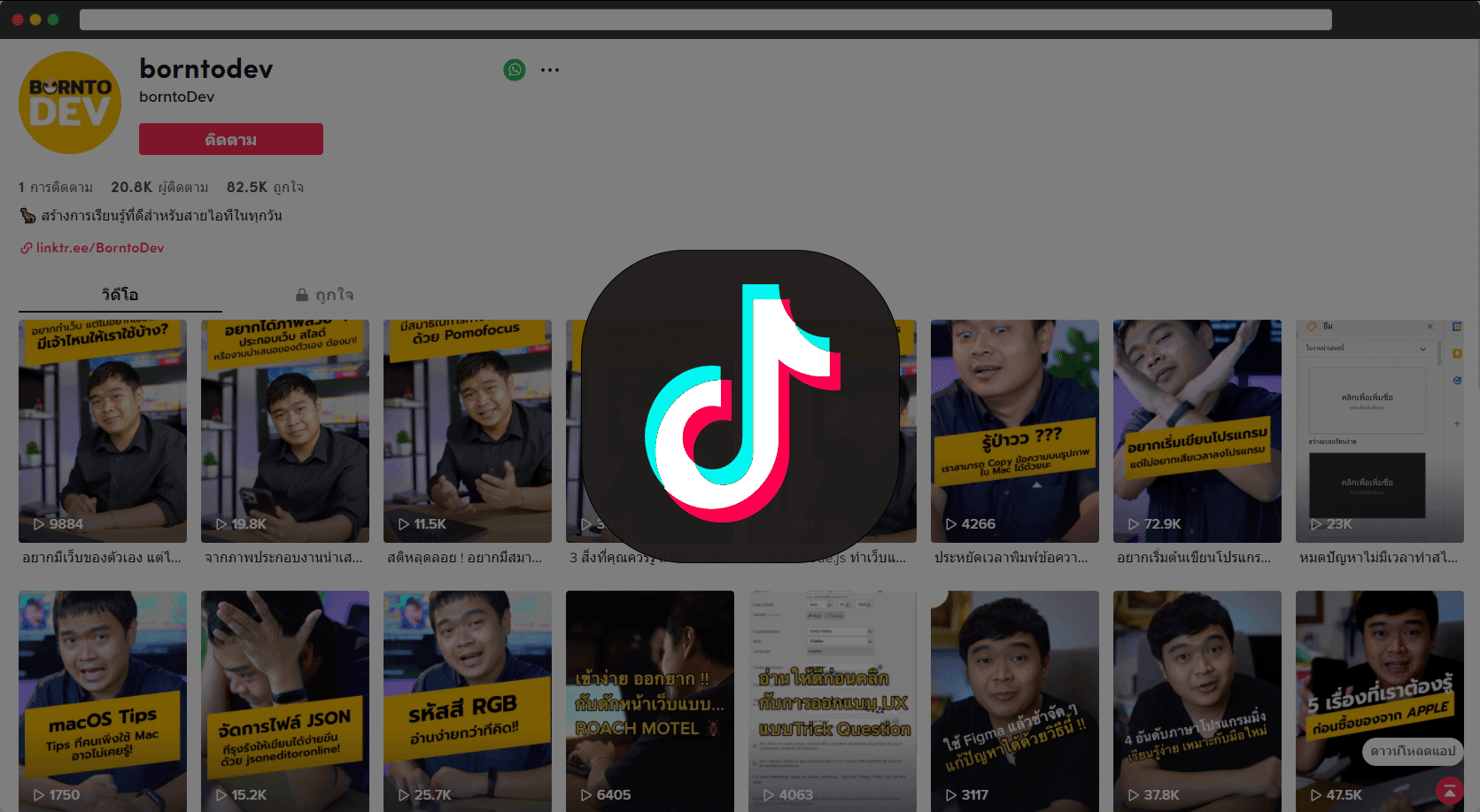Open the ROACH MOTEL video thumbnail

(x=650, y=701)
